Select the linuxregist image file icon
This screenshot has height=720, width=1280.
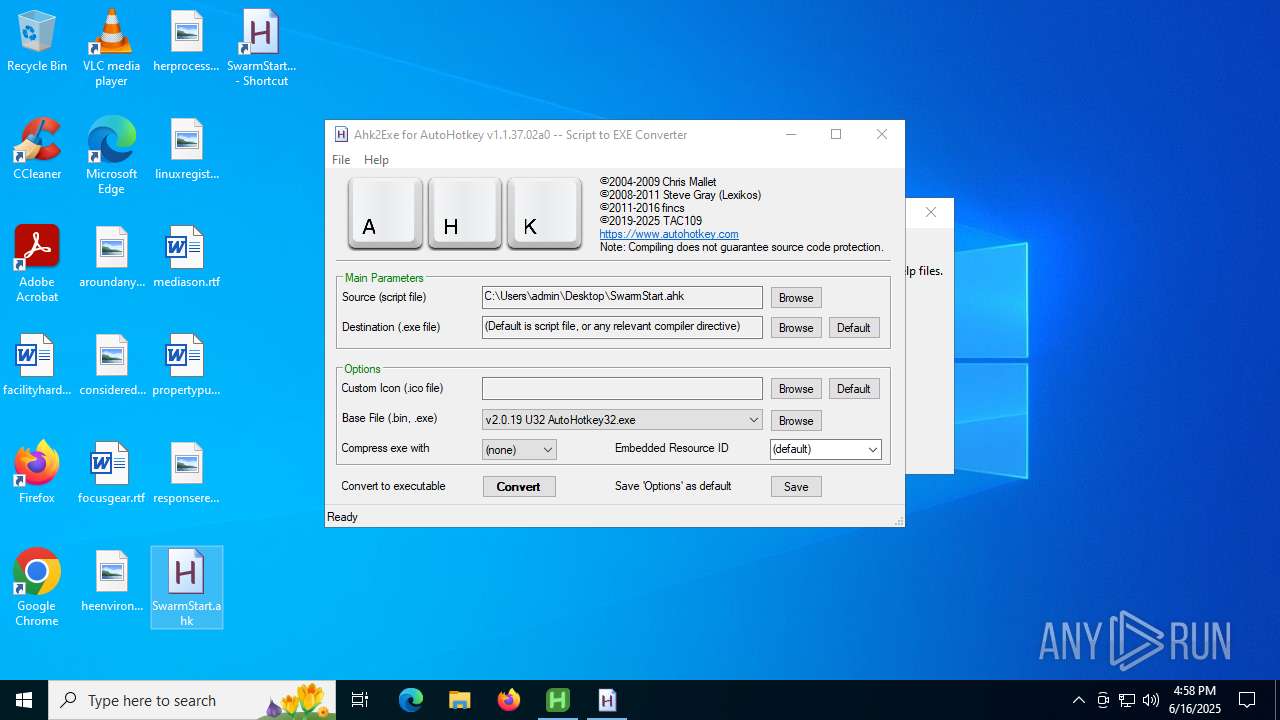[x=186, y=149]
